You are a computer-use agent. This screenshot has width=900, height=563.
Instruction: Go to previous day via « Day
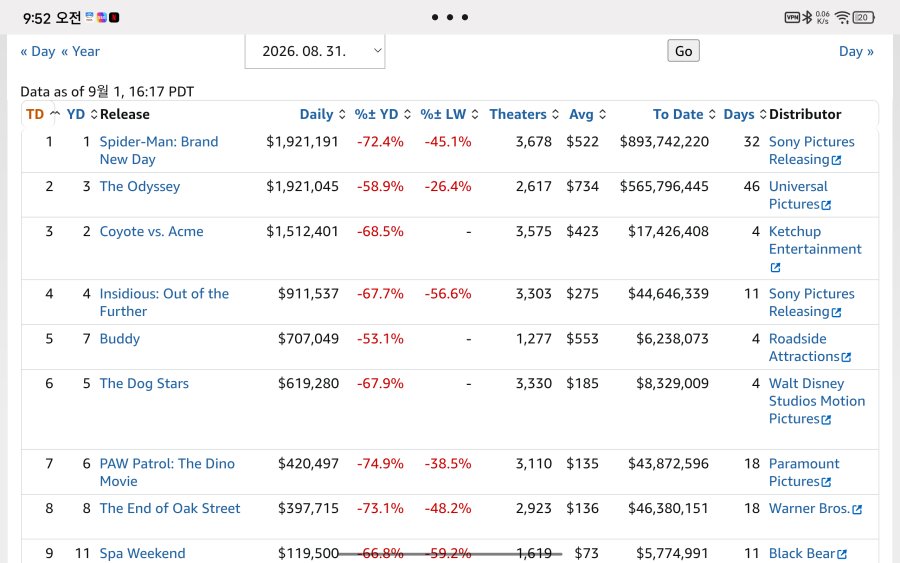click(x=38, y=51)
